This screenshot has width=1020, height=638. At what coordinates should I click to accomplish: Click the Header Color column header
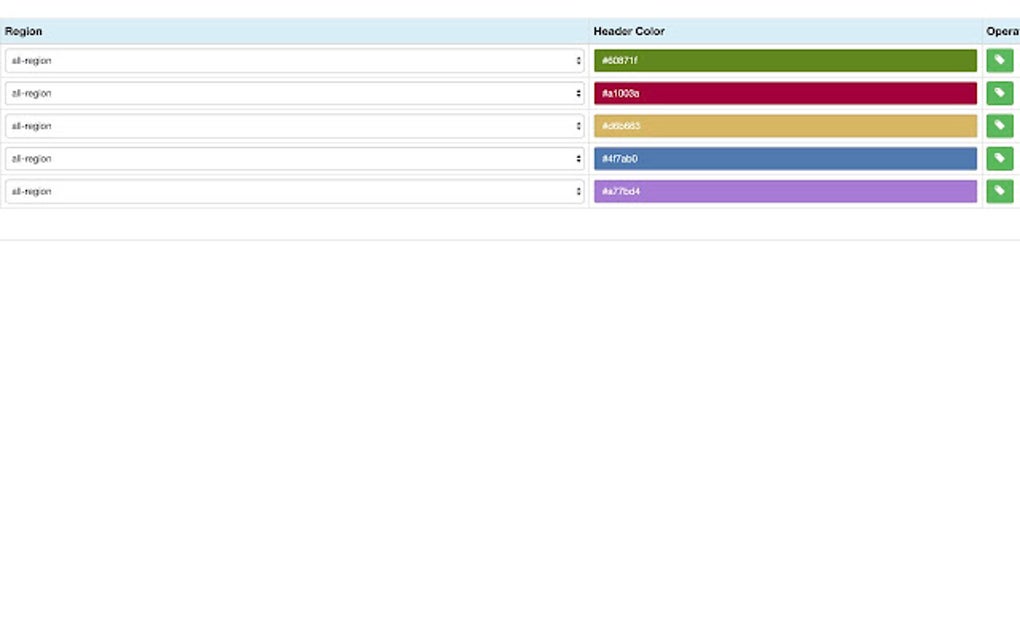[x=628, y=31]
